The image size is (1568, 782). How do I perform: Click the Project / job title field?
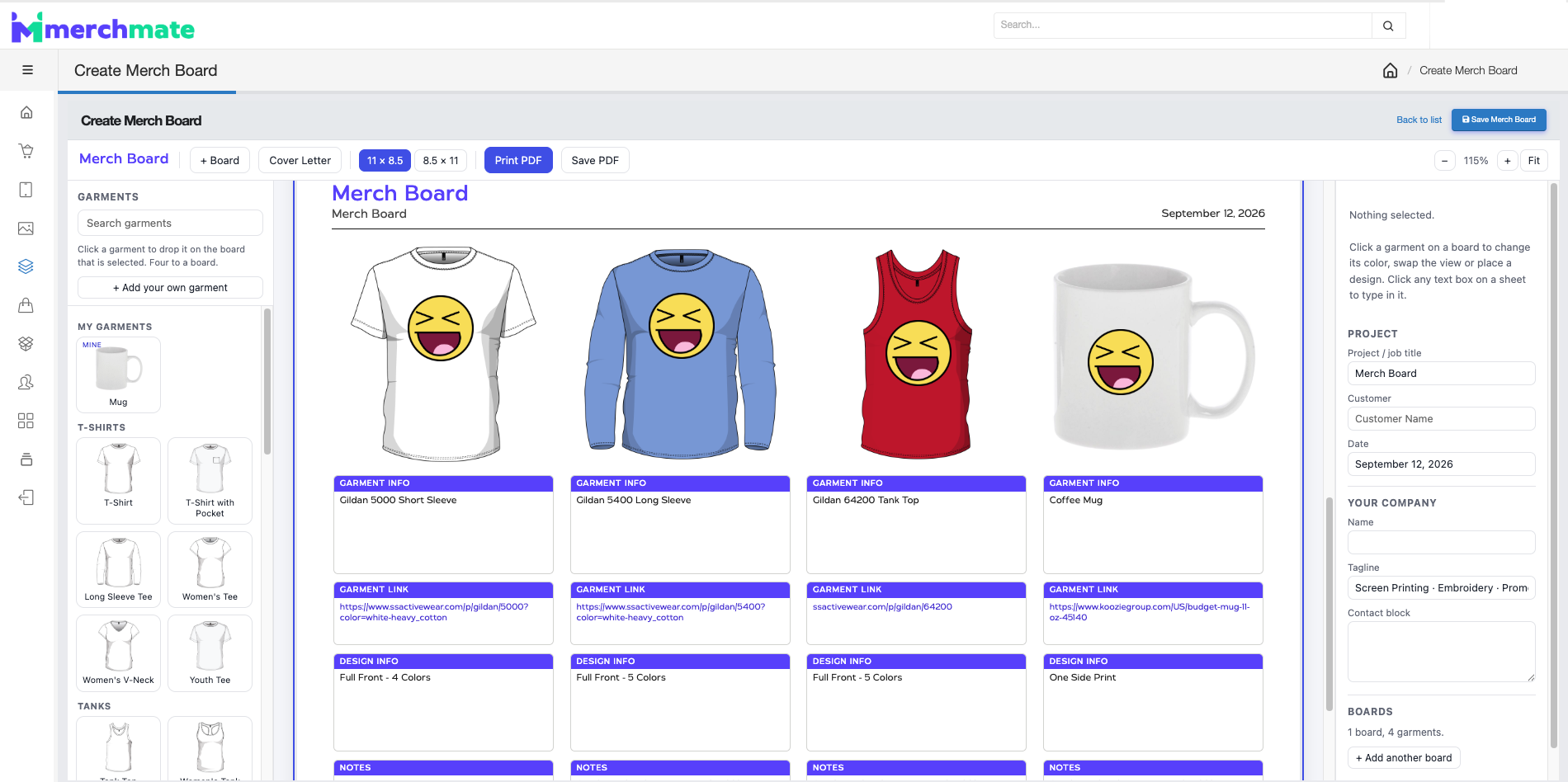(x=1441, y=373)
